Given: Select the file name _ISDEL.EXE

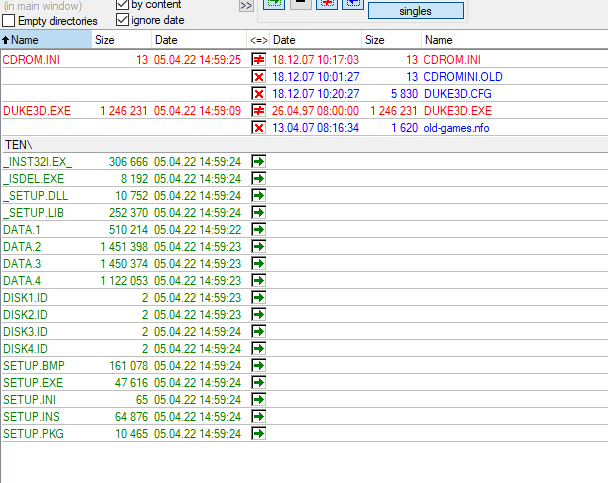Looking at the screenshot, I should click(x=33, y=179).
